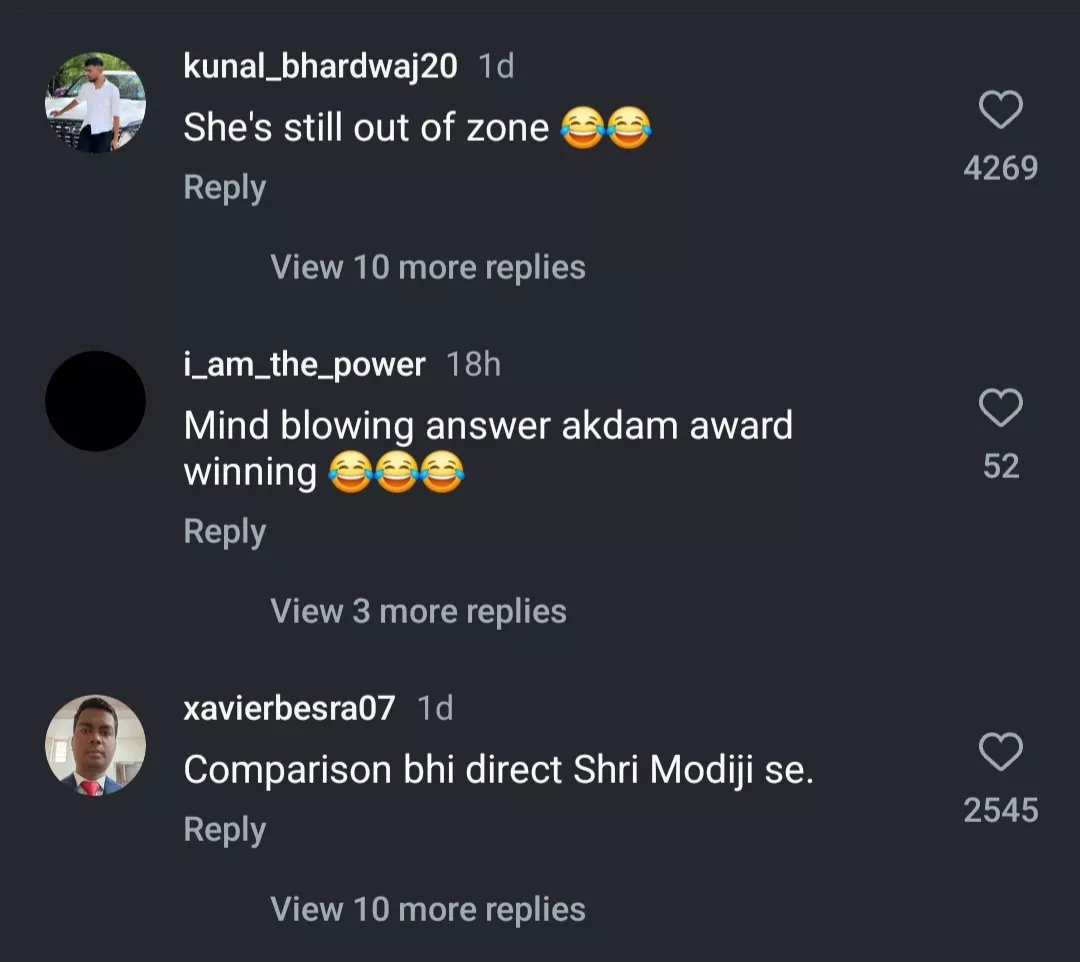The height and width of the screenshot is (962, 1080).
Task: Click the 4269 likes count
Action: (1000, 168)
